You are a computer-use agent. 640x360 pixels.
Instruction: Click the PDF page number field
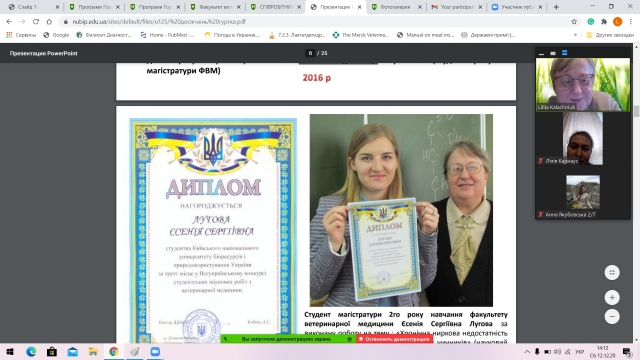310,53
